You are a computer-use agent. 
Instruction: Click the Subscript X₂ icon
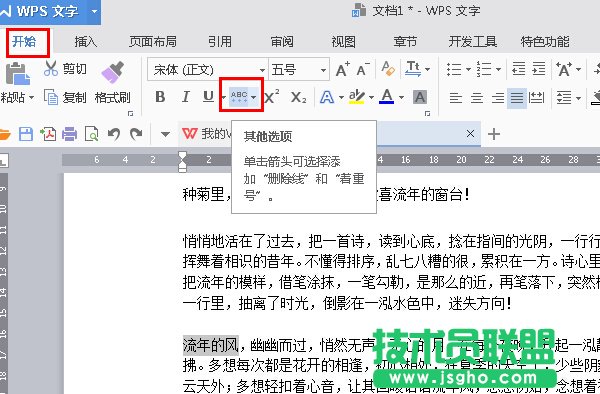[298, 97]
